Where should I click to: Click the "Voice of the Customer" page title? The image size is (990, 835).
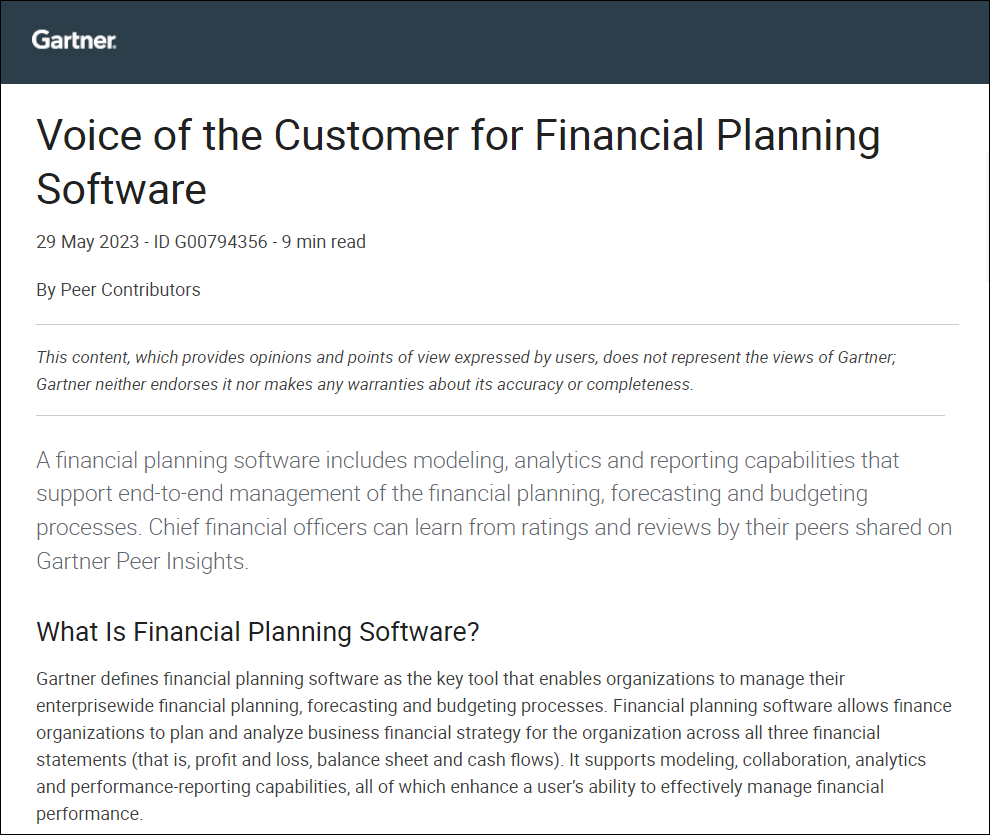(x=458, y=136)
